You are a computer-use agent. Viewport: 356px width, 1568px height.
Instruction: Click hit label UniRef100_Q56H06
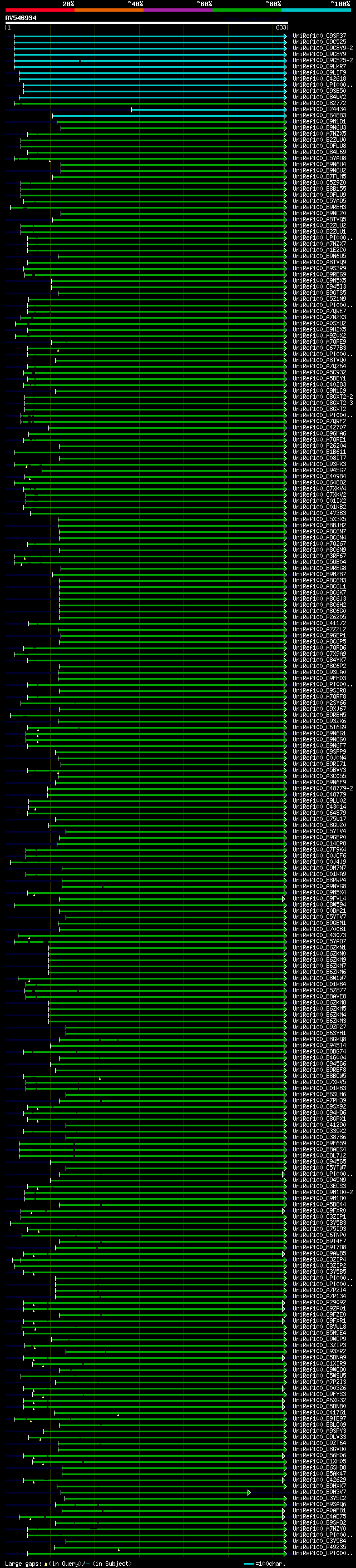tap(319, 1456)
